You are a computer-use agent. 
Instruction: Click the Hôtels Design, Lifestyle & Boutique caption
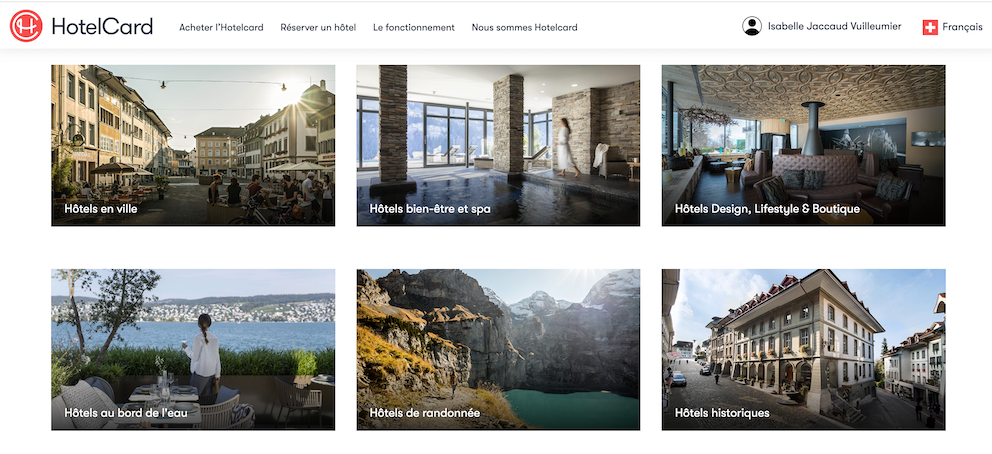[x=767, y=209]
